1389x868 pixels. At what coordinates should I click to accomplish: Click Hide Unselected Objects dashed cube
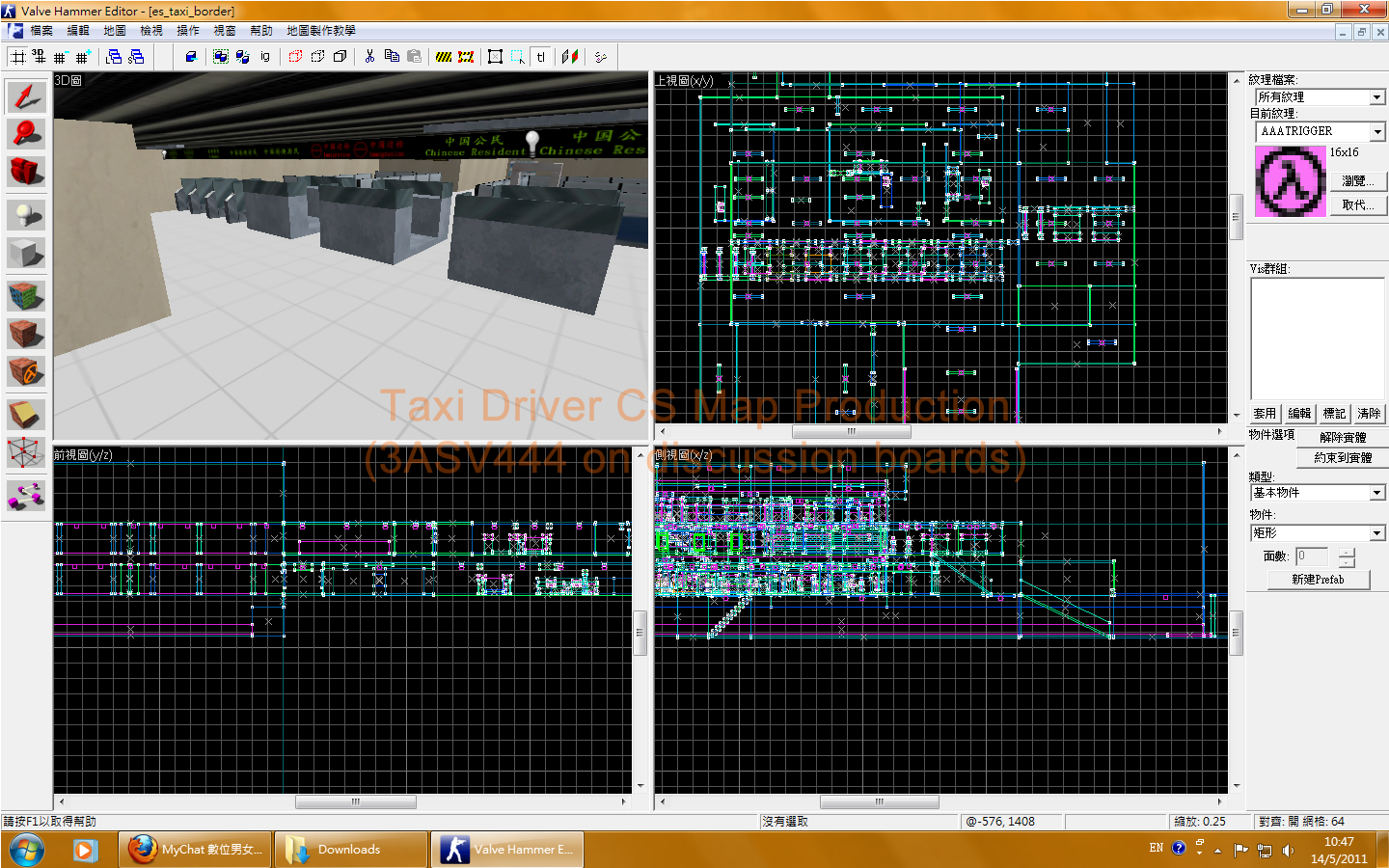pos(317,57)
